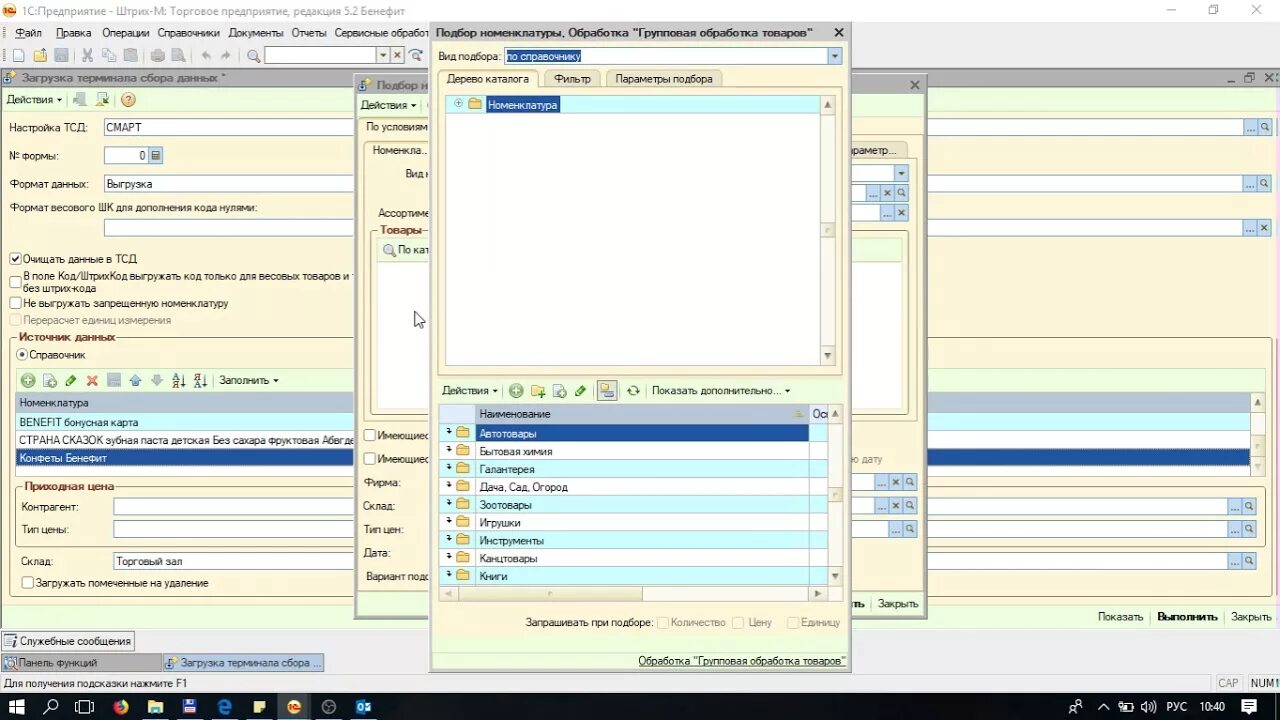Viewport: 1280px width, 720px height.
Task: Open the Файл menu
Action: [27, 33]
